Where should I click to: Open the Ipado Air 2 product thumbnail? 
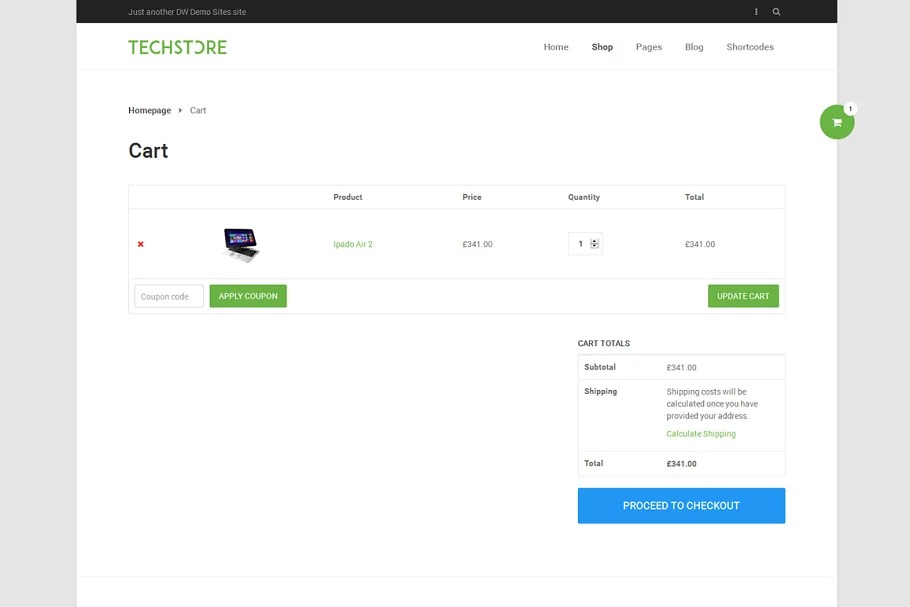pyautogui.click(x=240, y=244)
